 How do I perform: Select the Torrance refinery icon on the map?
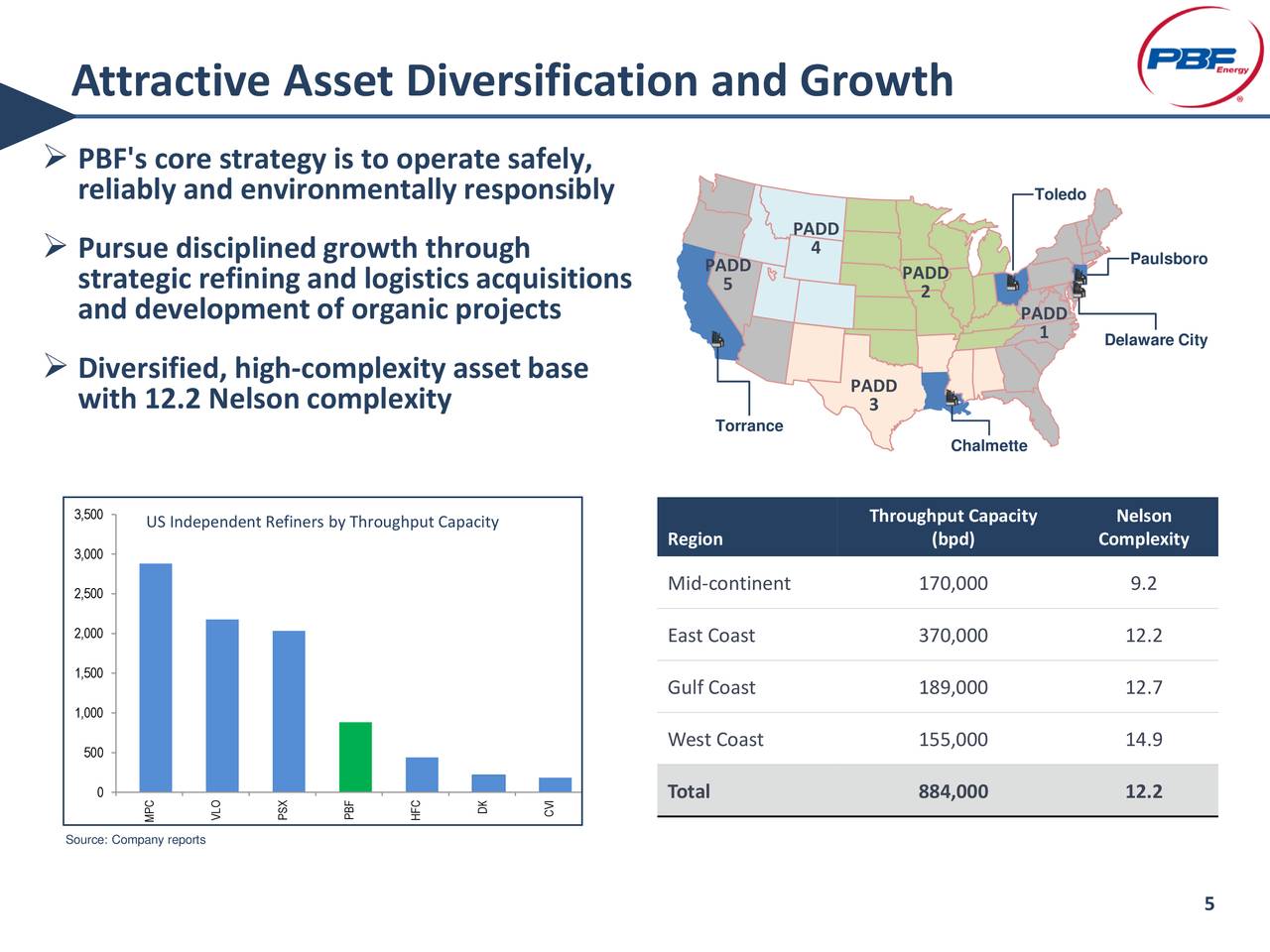[x=718, y=341]
